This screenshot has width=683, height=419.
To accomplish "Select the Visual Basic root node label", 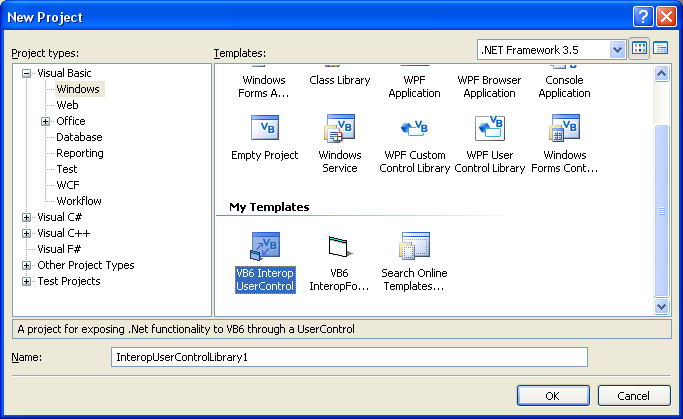I will 64,73.
